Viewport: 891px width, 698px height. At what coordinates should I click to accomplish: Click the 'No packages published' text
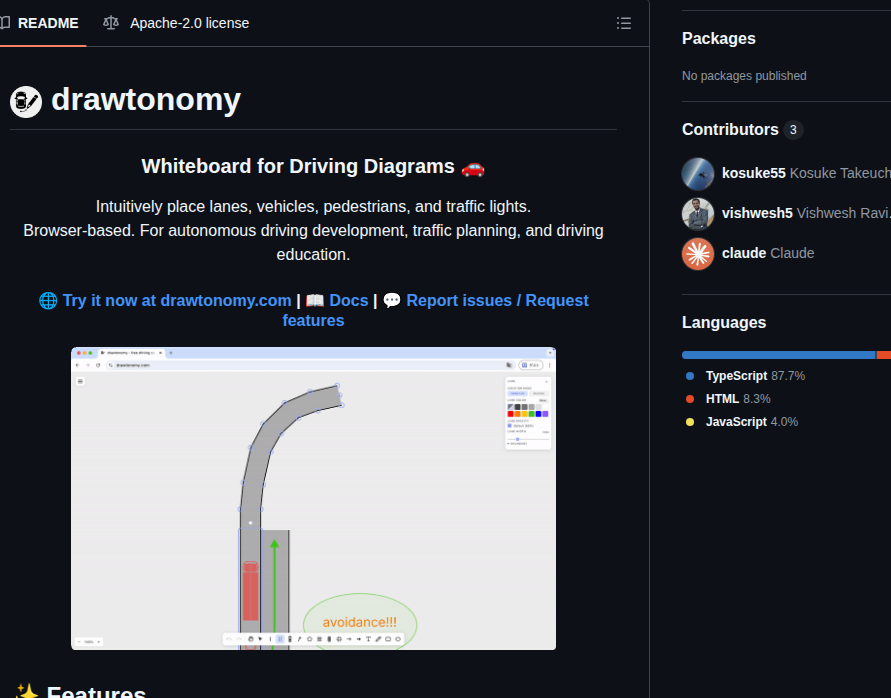tap(744, 76)
